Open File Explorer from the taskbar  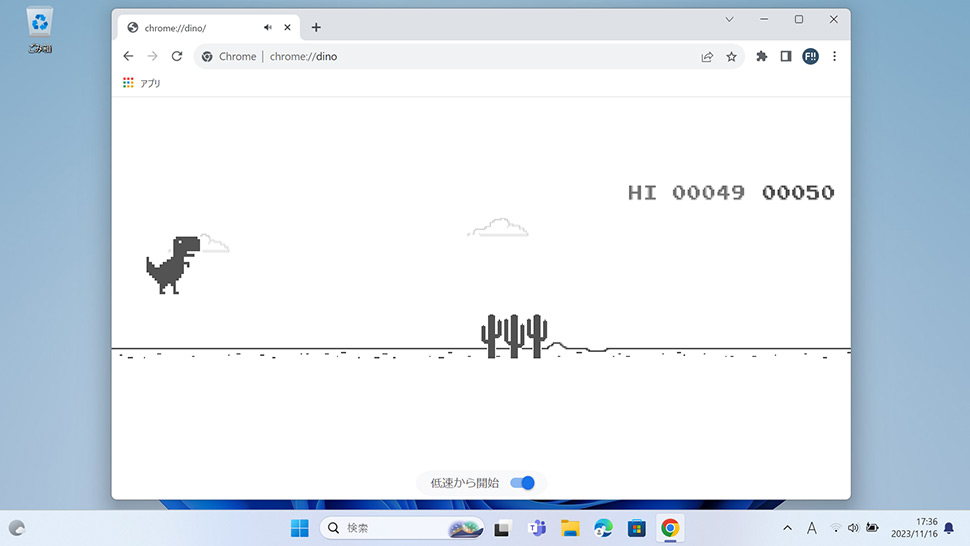click(570, 528)
